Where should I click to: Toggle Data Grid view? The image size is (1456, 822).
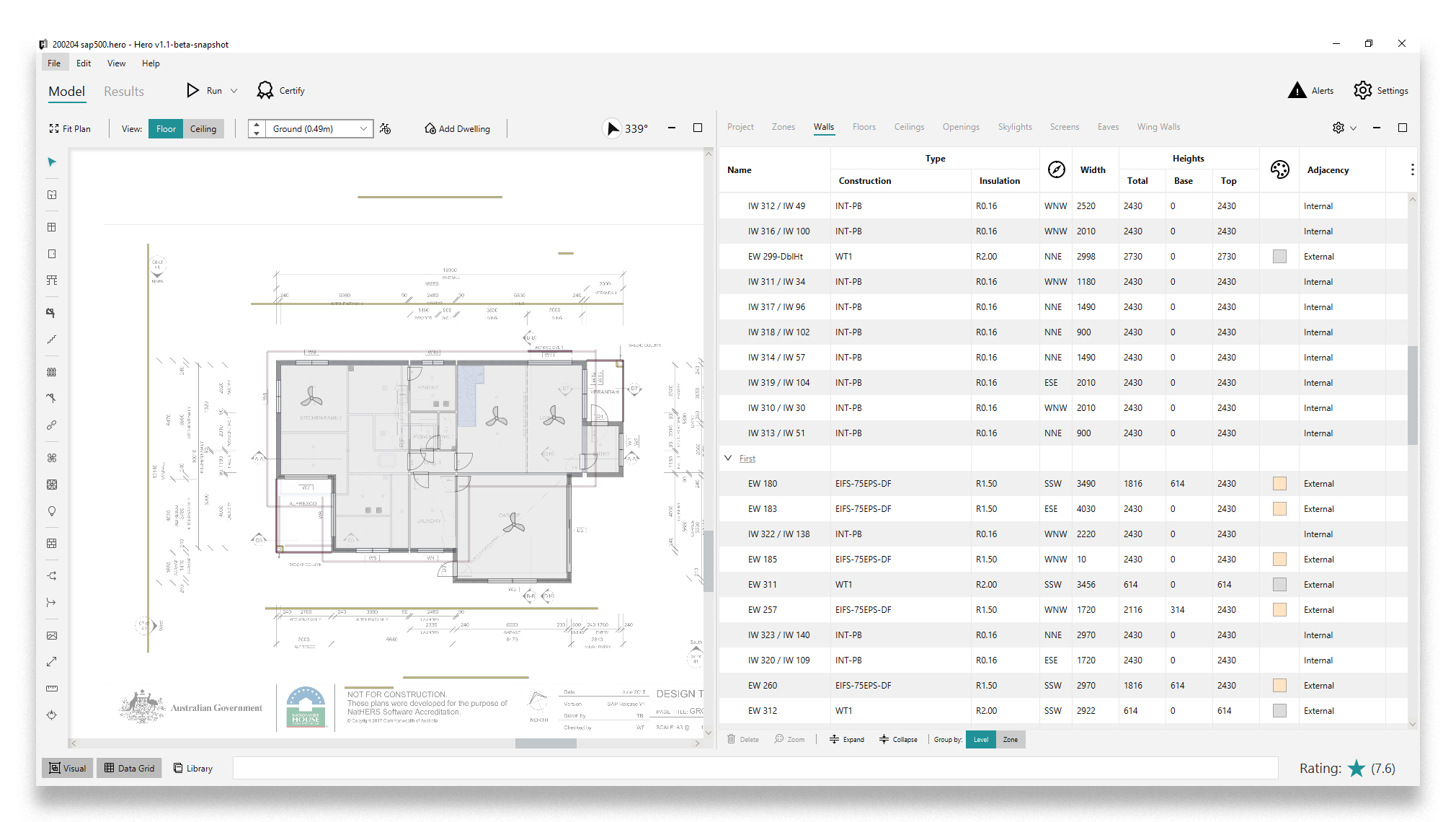click(x=130, y=768)
